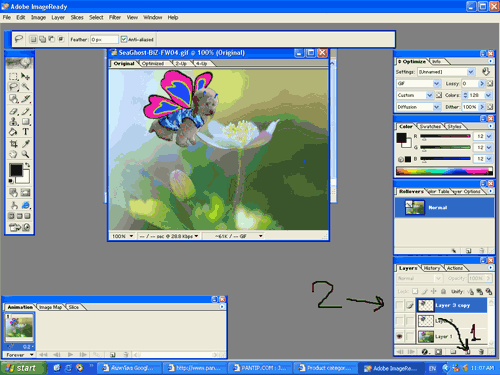Hide Layer 1 using its eye icon
This screenshot has width=500, height=375.
pyautogui.click(x=399, y=336)
